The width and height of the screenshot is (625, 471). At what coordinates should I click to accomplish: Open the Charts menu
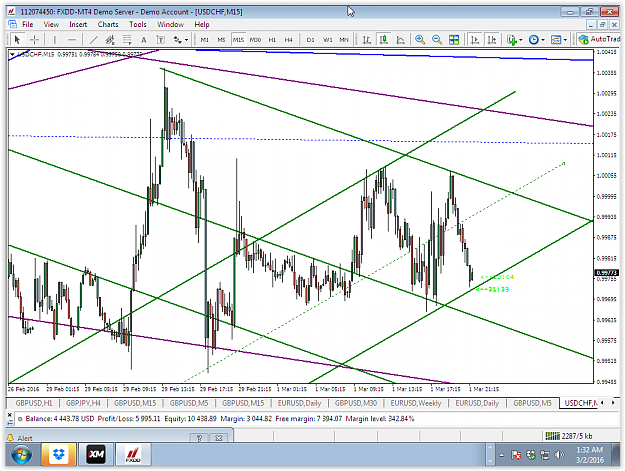(108, 24)
